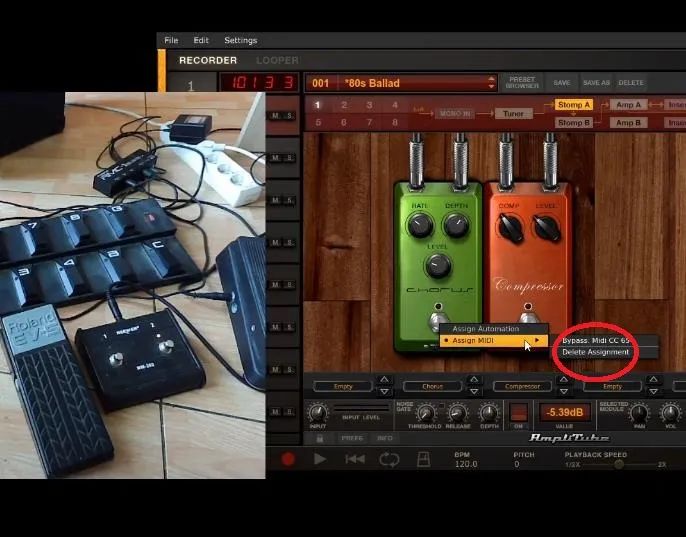The width and height of the screenshot is (686, 537).
Task: Activate Stomp A in signal chain
Action: (x=574, y=105)
